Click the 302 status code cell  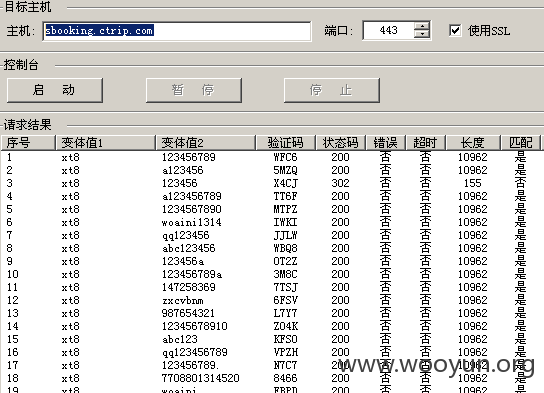click(x=340, y=183)
